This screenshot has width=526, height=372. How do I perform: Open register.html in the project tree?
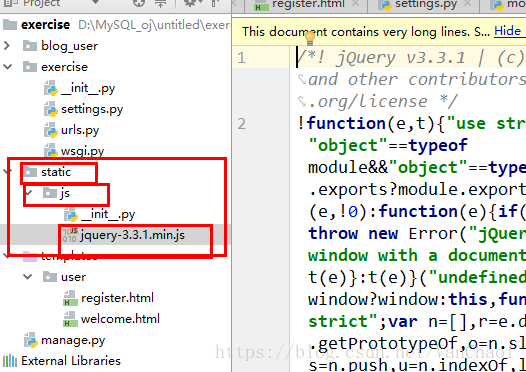tap(117, 298)
